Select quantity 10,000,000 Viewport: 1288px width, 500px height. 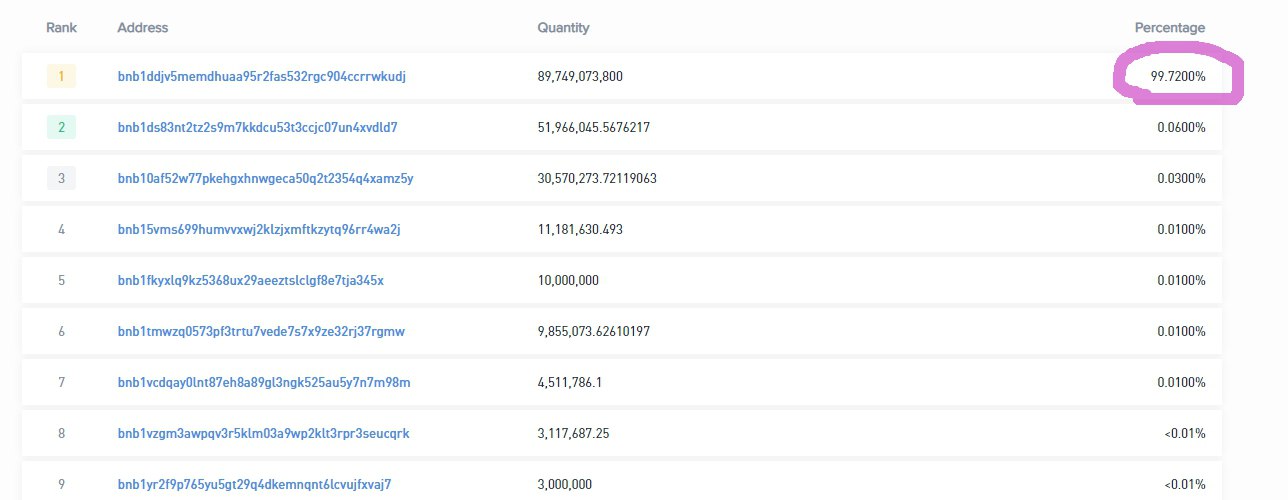tap(568, 280)
